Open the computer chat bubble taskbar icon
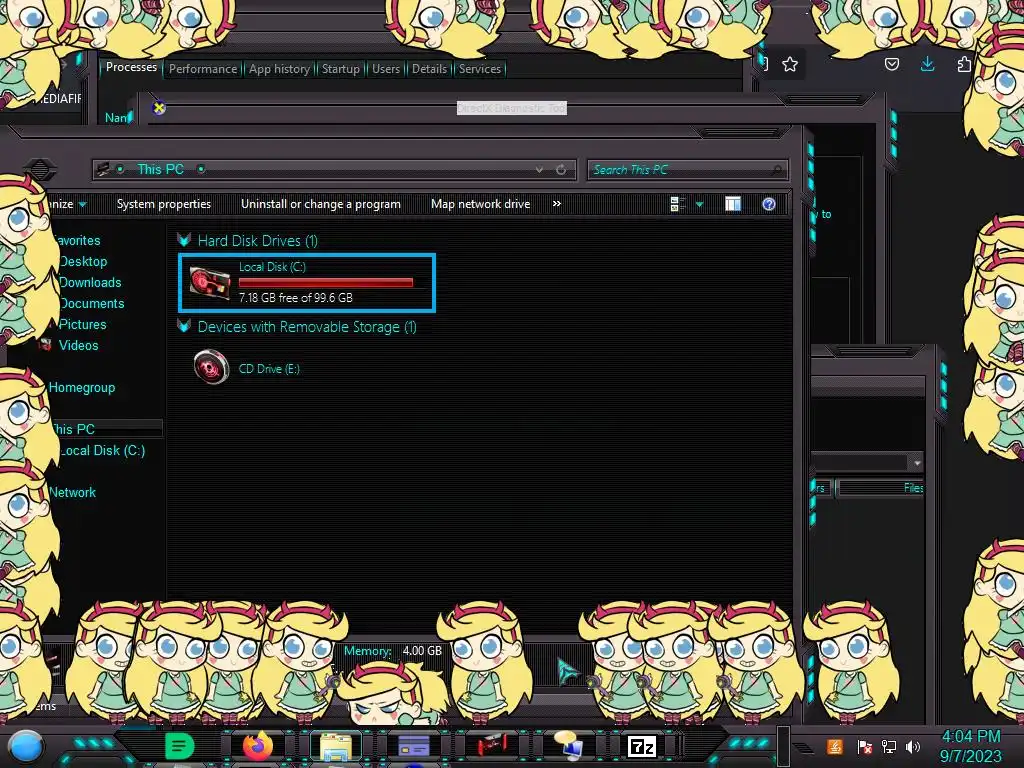Screen dimensions: 1024x768 569,746
